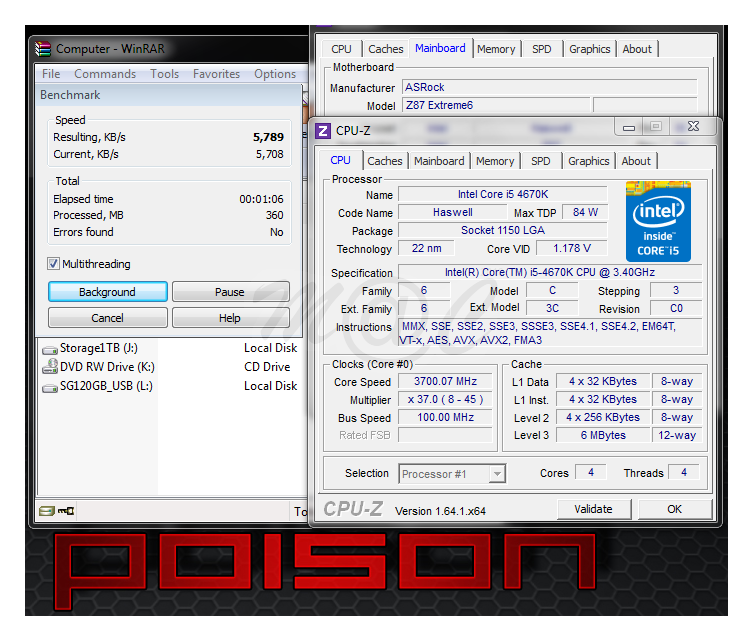This screenshot has height=641, width=753.
Task: Select the SG120GB_USB (L:) drive icon
Action: [49, 386]
